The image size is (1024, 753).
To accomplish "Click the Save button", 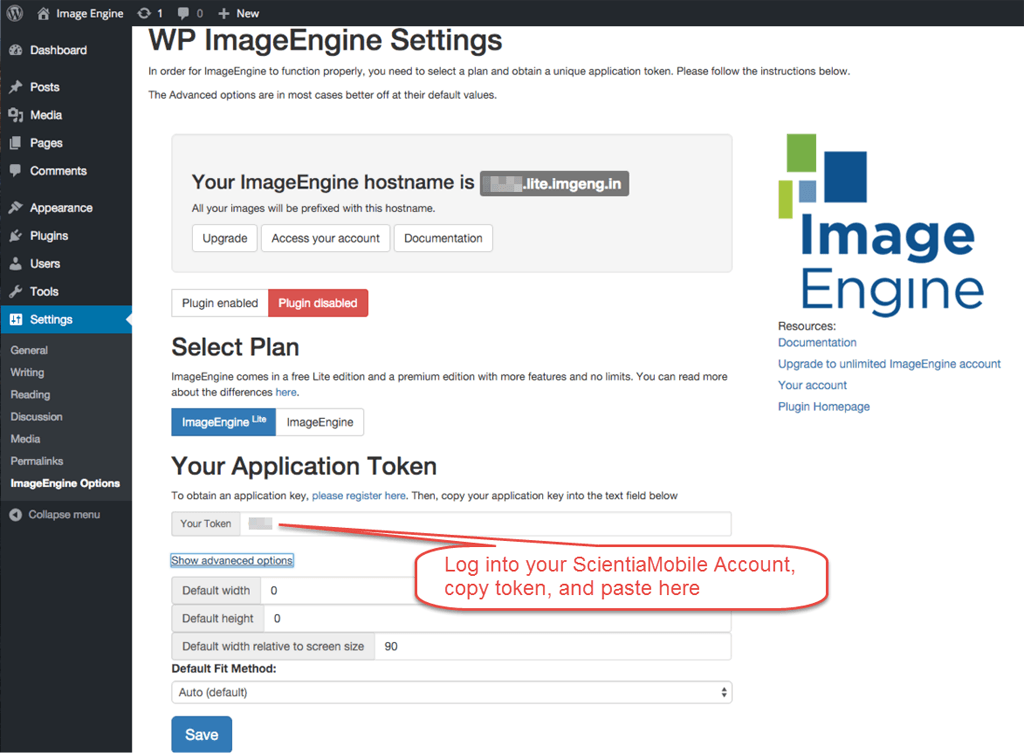I will point(202,734).
